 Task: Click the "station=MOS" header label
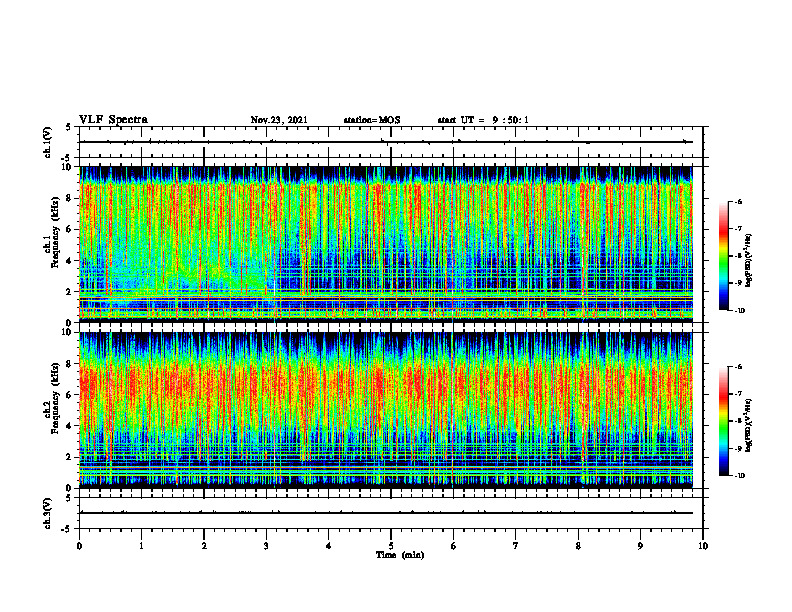coord(372,120)
